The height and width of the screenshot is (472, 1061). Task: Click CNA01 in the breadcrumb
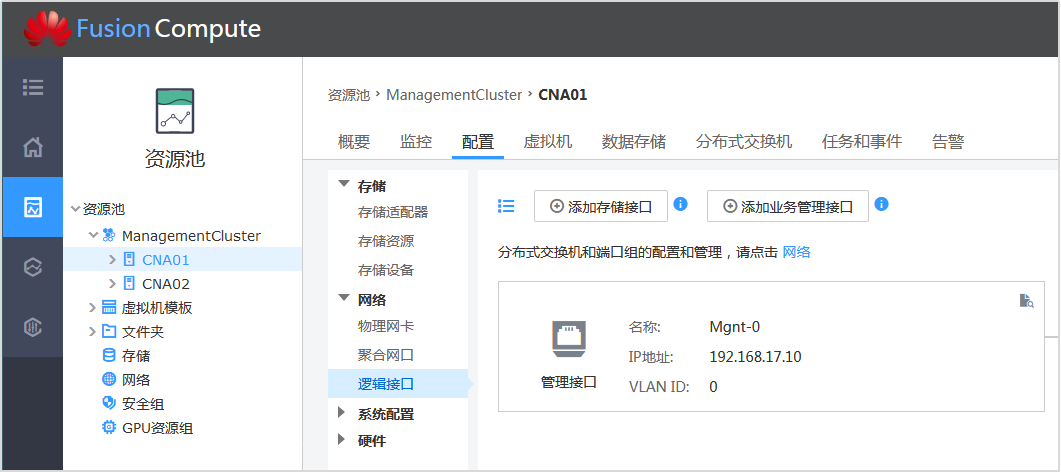coord(563,95)
